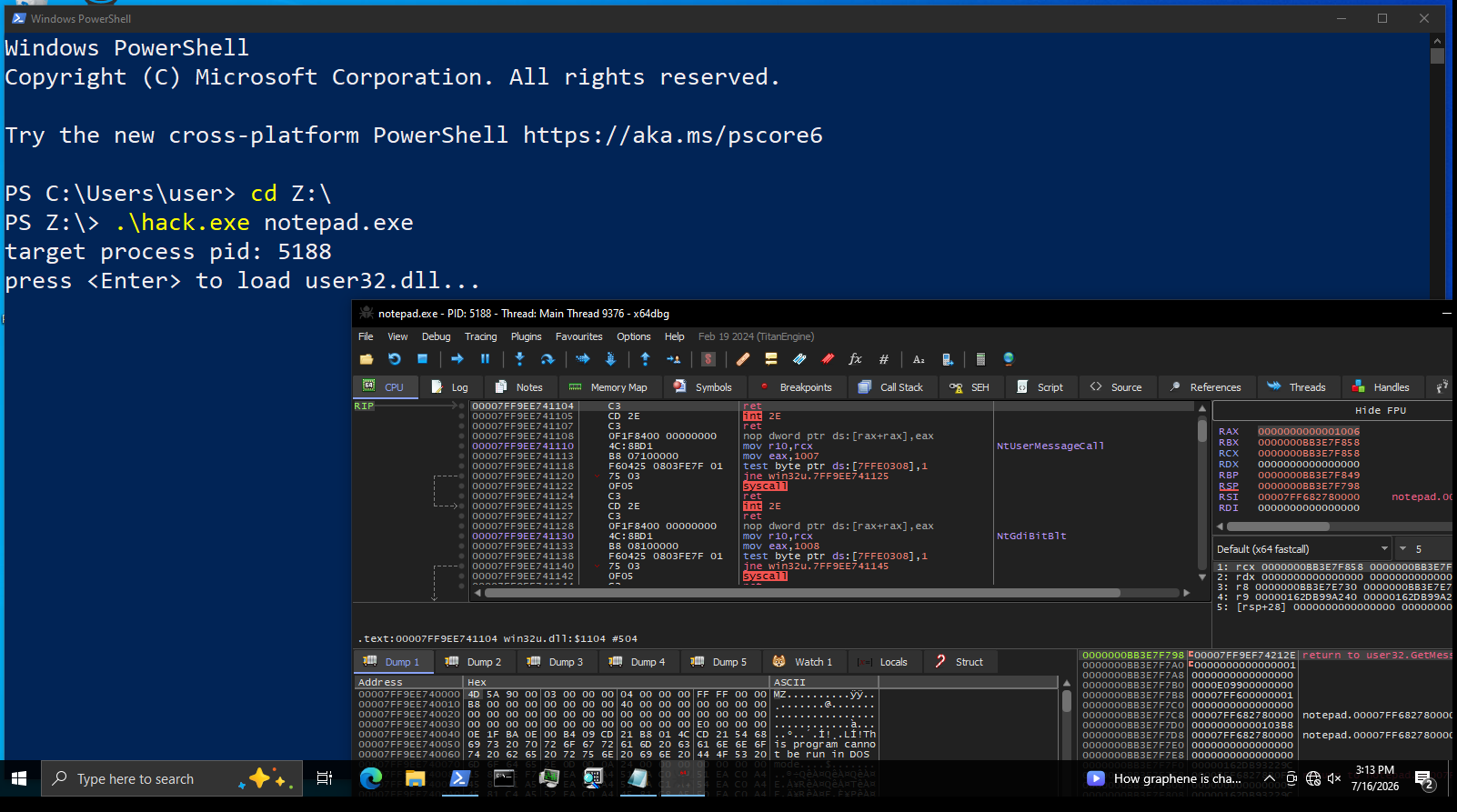
Task: Open labels with the blue tag icon
Action: point(799,359)
